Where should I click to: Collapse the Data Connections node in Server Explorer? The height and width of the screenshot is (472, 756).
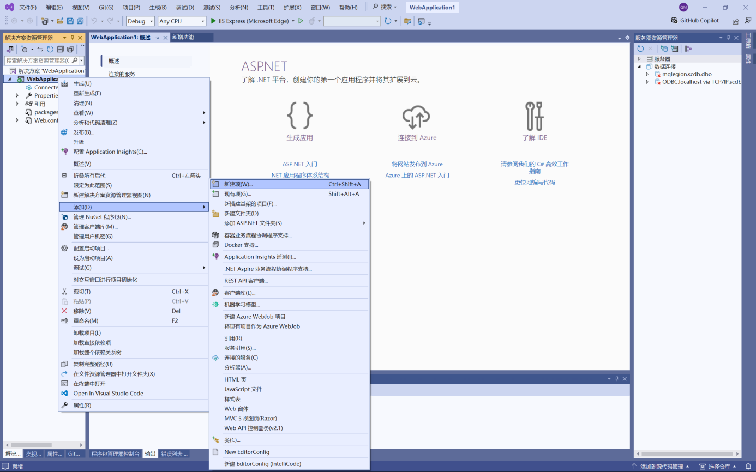640,67
